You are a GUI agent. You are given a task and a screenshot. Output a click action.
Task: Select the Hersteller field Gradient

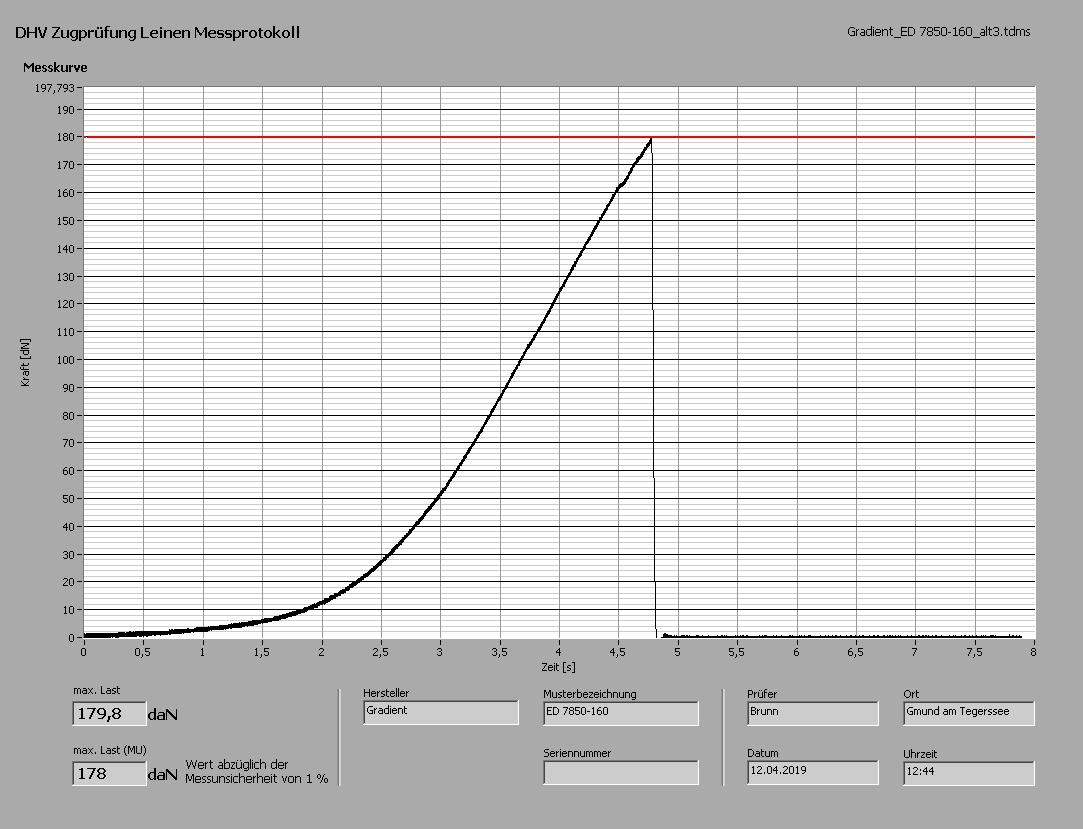(441, 712)
